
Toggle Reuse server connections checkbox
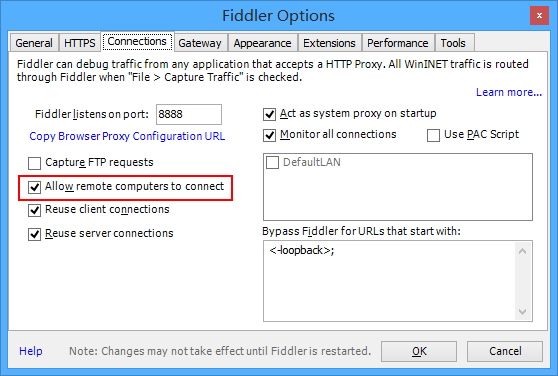(x=35, y=234)
